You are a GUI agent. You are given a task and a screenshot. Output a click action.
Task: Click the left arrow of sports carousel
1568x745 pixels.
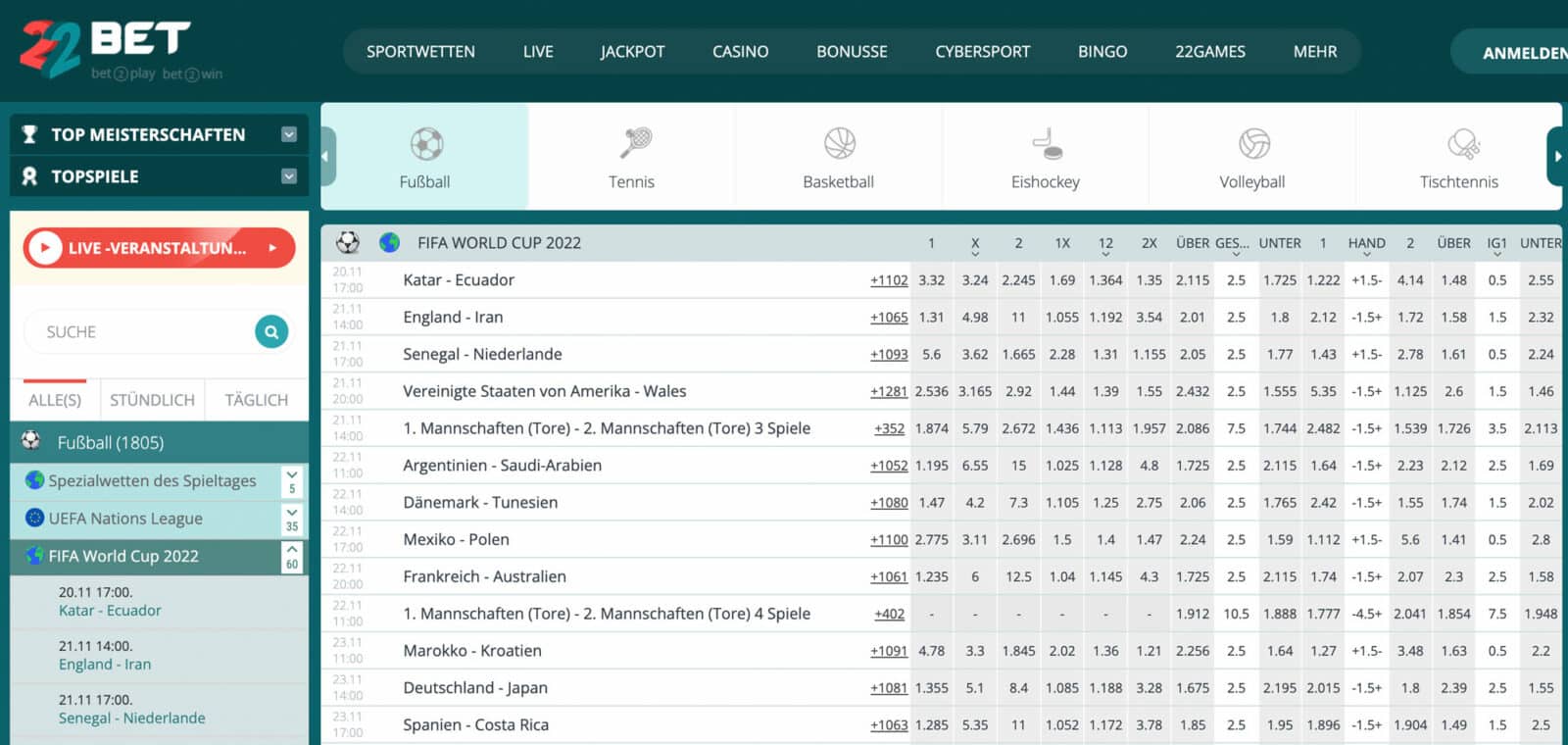coord(327,156)
